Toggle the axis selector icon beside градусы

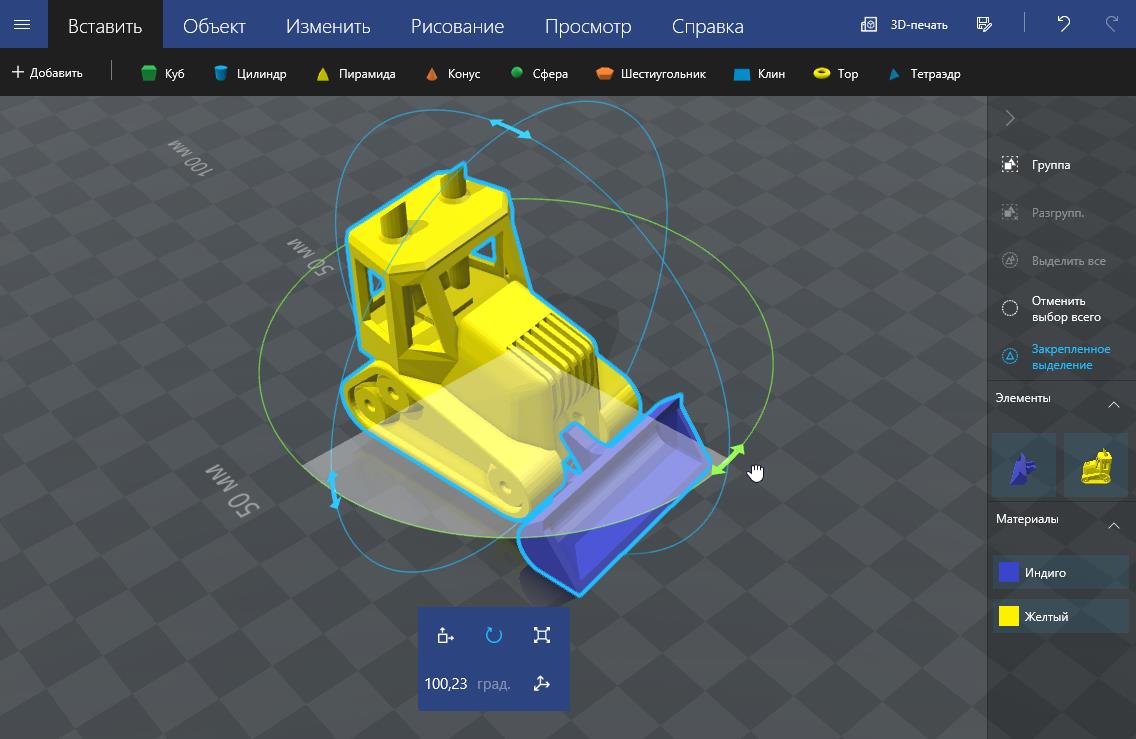click(x=542, y=684)
